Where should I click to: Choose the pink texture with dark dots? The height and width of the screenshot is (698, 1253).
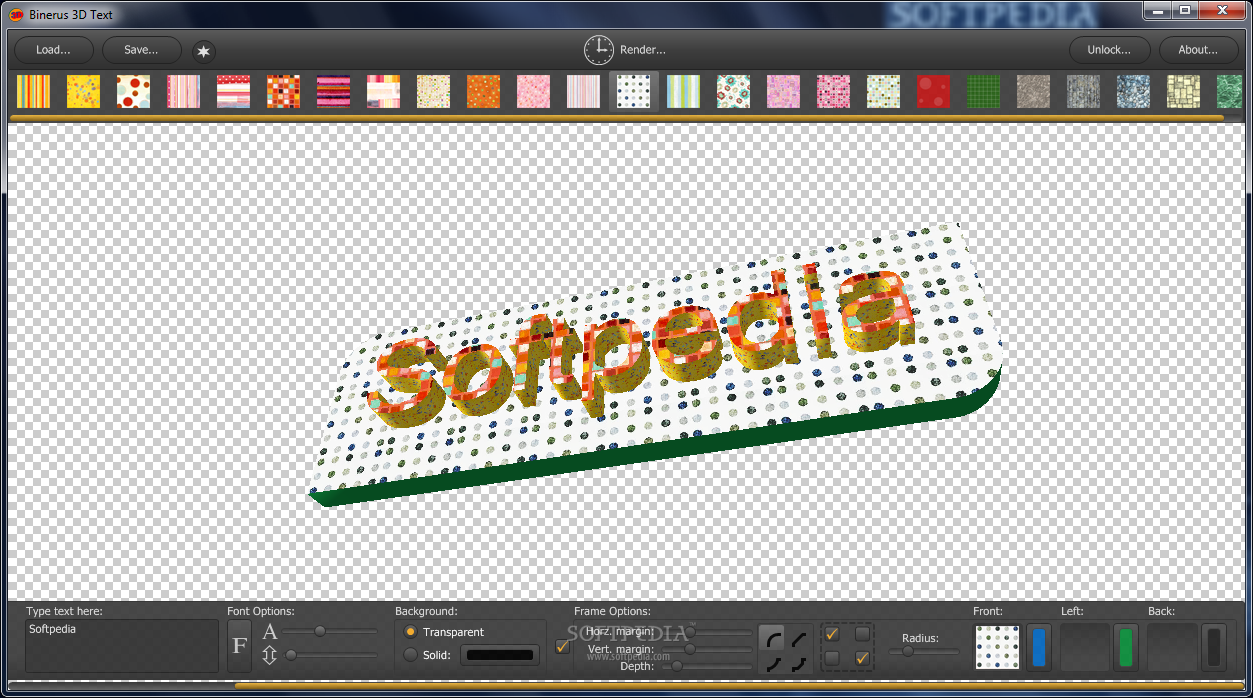pyautogui.click(x=833, y=91)
